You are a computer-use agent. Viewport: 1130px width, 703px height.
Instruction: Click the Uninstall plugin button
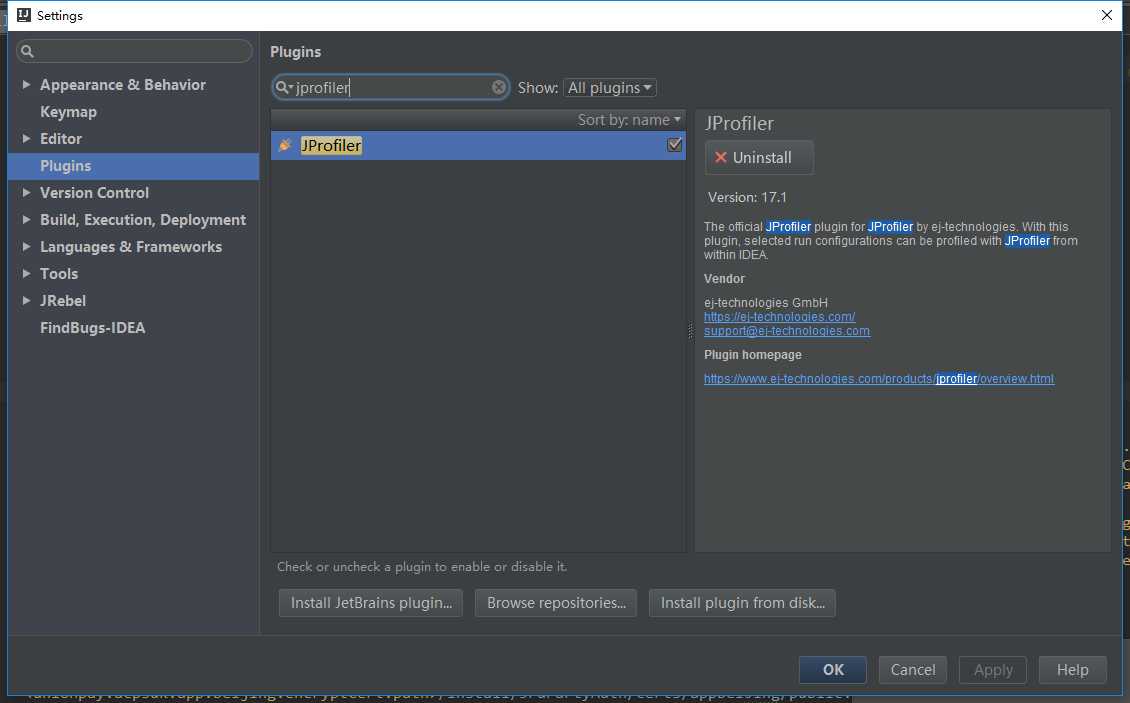coord(759,157)
